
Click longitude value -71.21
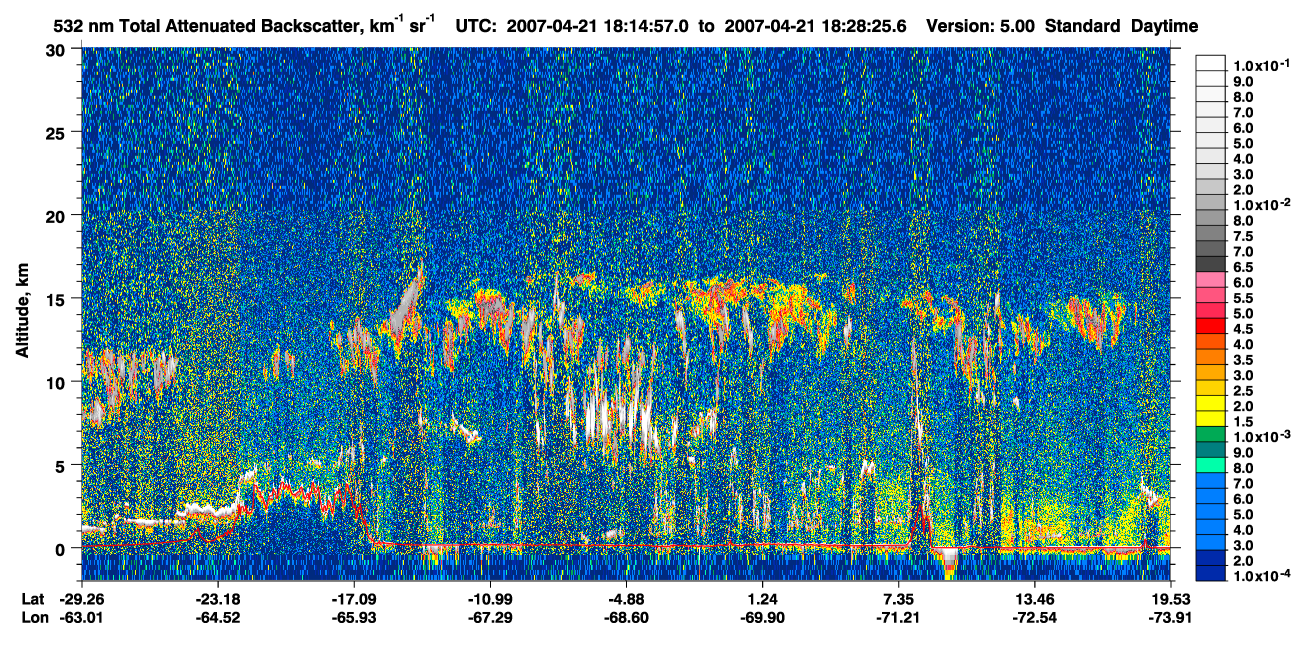[x=899, y=617]
